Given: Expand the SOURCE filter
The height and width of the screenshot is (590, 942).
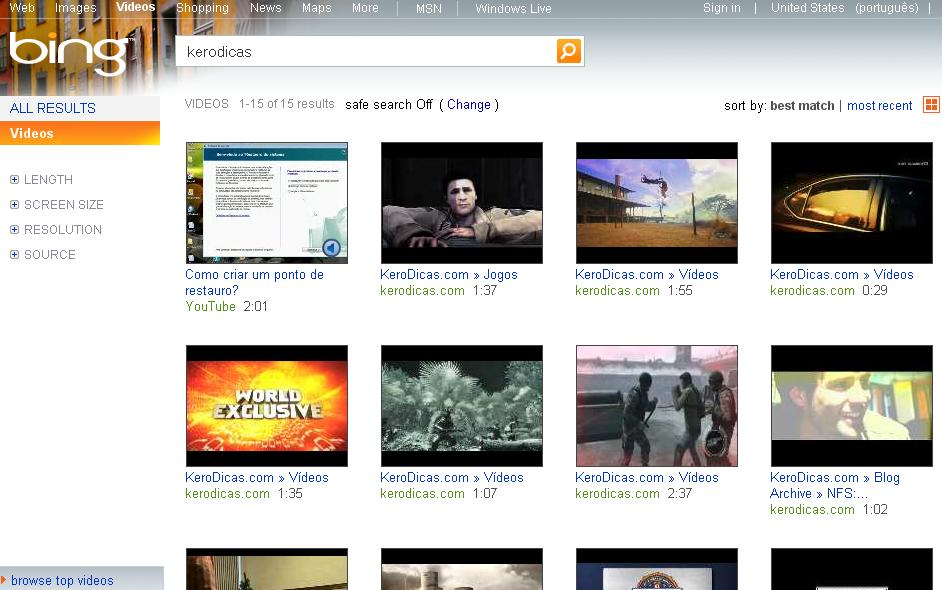Looking at the screenshot, I should coord(43,255).
